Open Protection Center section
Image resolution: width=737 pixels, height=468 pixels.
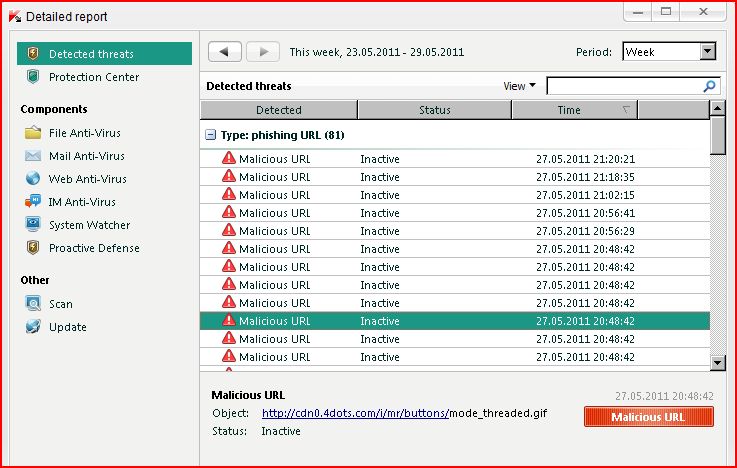(94, 77)
